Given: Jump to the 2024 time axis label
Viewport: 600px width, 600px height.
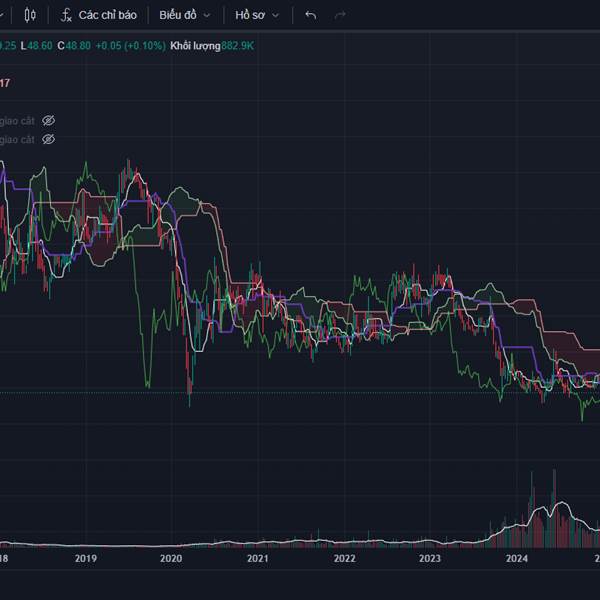Looking at the screenshot, I should [x=516, y=559].
